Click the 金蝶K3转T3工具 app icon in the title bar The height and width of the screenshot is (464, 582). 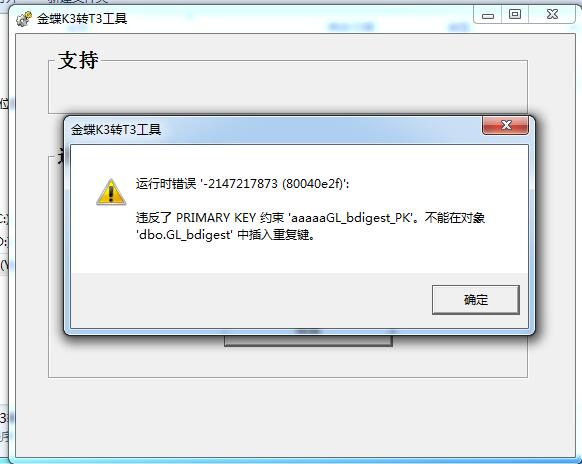24,19
